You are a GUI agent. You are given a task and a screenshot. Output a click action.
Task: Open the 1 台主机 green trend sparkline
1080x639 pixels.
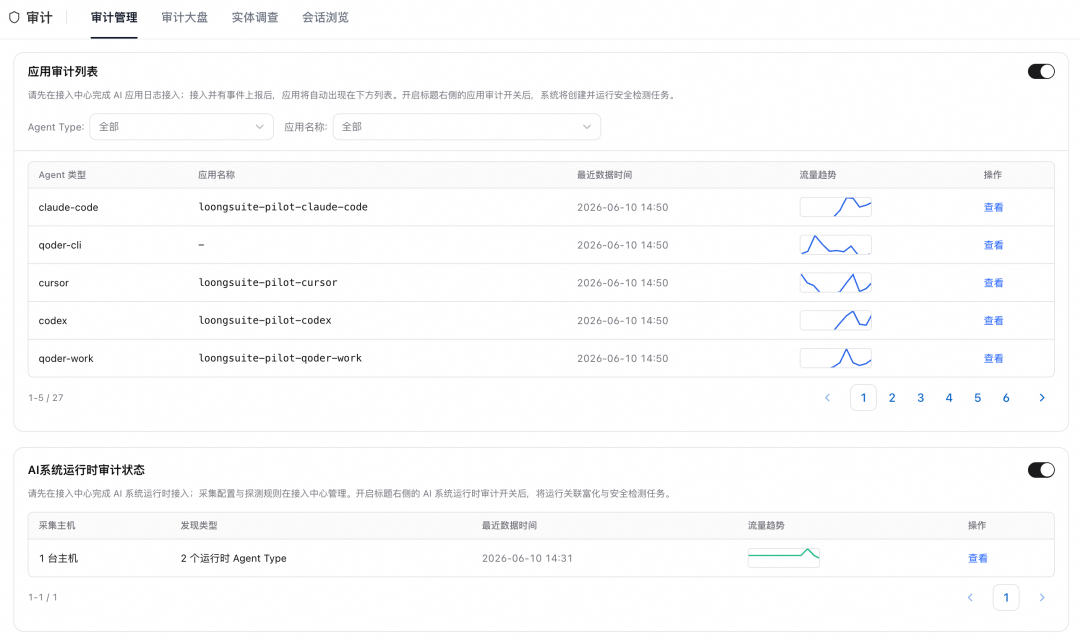784,557
